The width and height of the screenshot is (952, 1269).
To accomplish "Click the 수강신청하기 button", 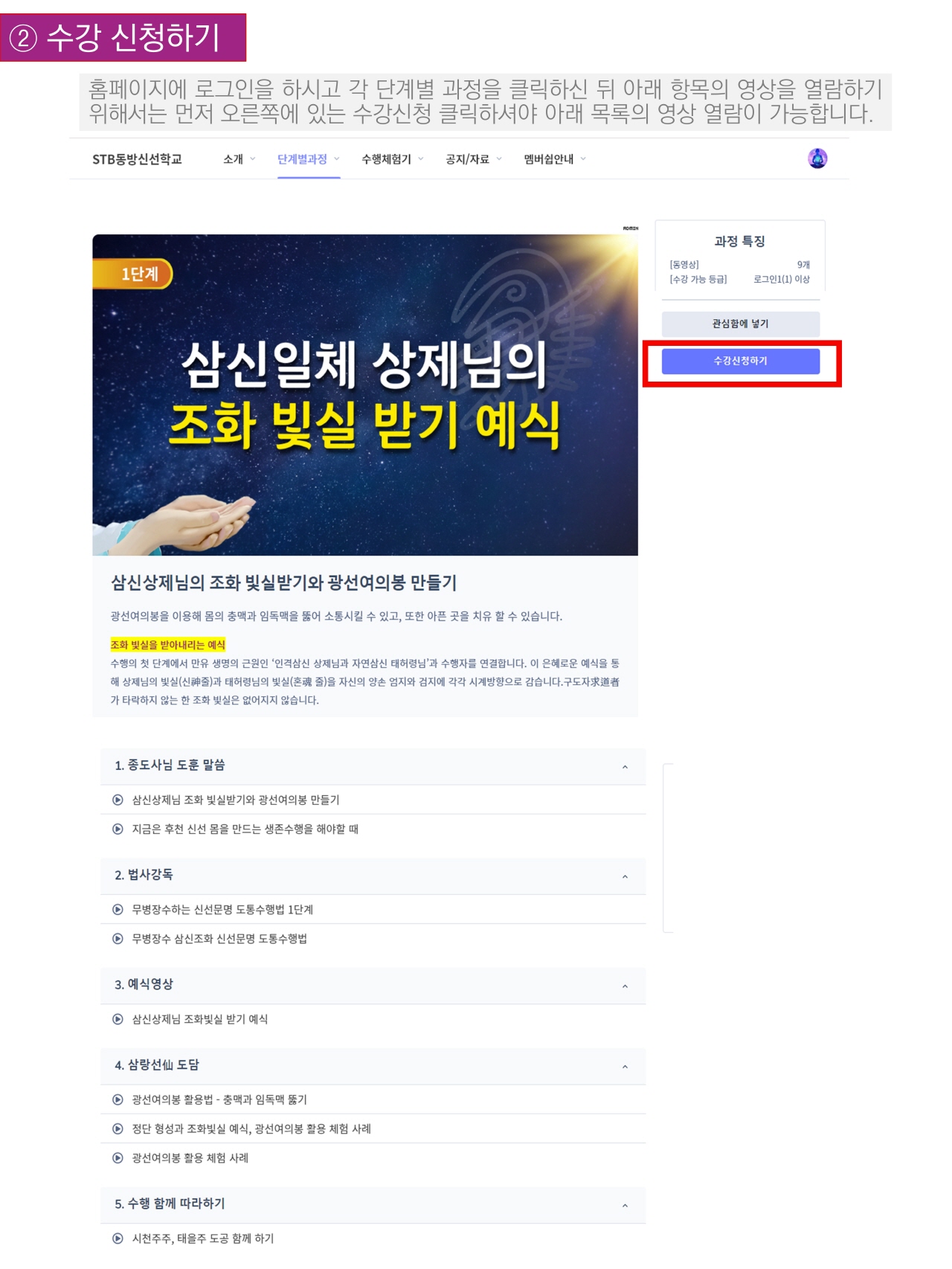I will [741, 362].
